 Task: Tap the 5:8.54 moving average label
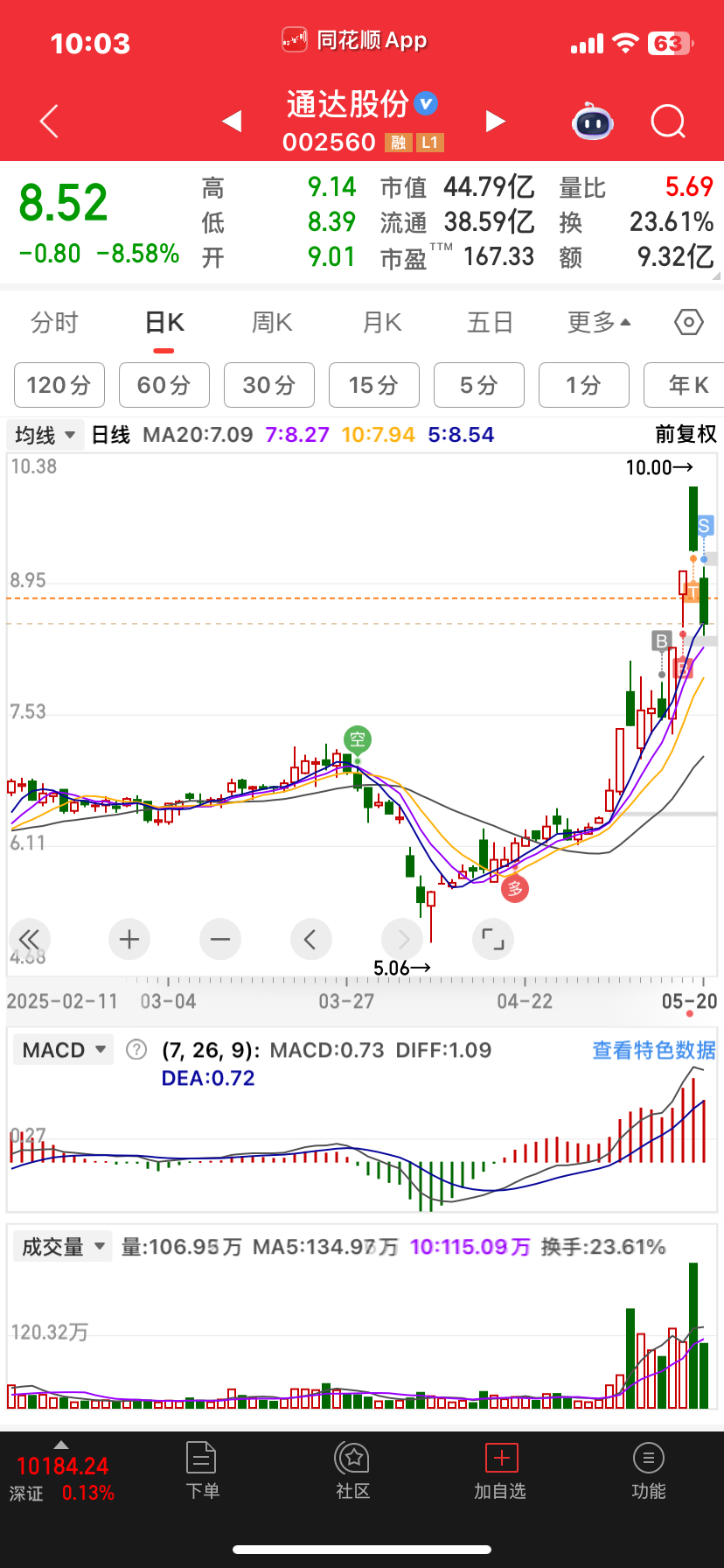pos(461,435)
